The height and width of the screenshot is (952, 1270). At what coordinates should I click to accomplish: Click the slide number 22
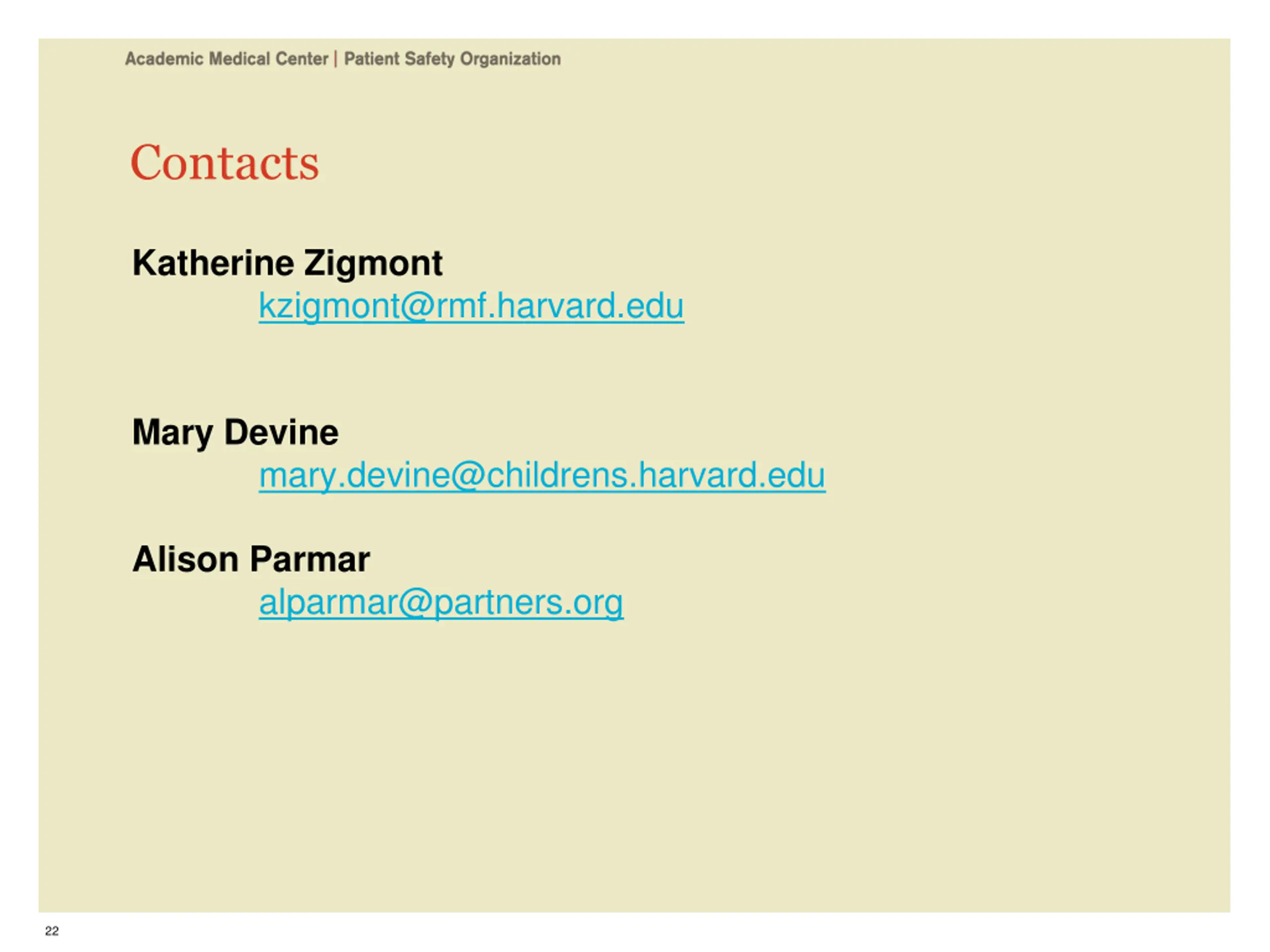tap(52, 931)
